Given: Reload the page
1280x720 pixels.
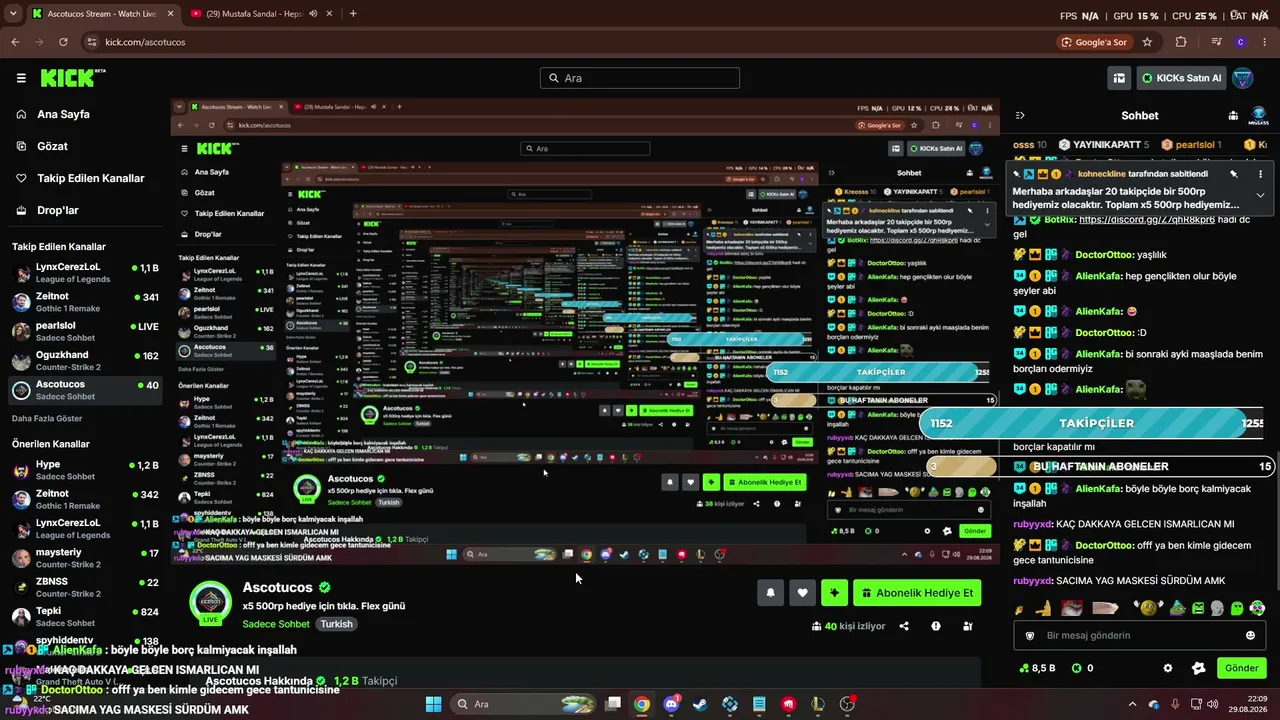Looking at the screenshot, I should point(63,42).
